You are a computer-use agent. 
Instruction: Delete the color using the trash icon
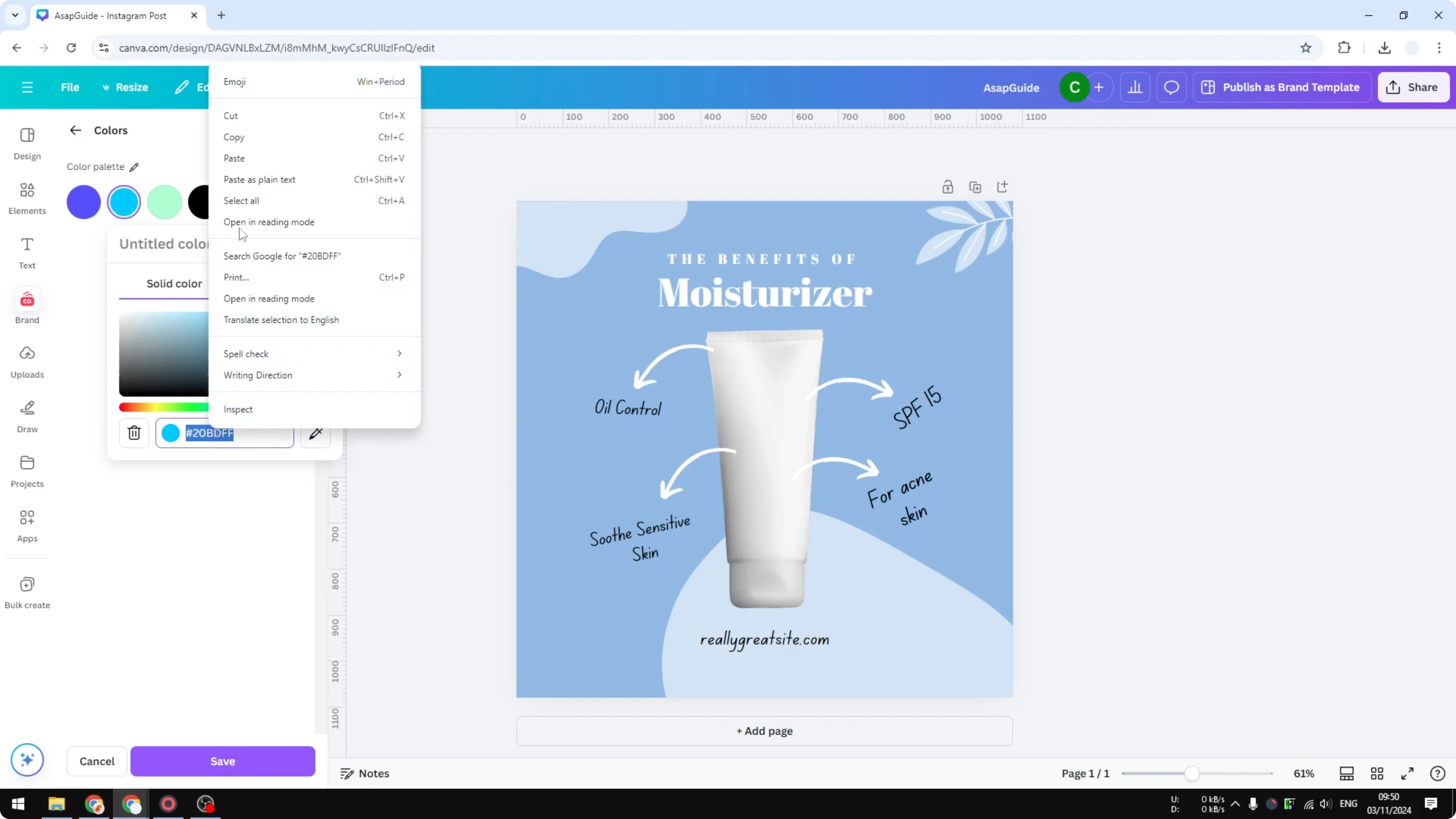click(x=134, y=433)
